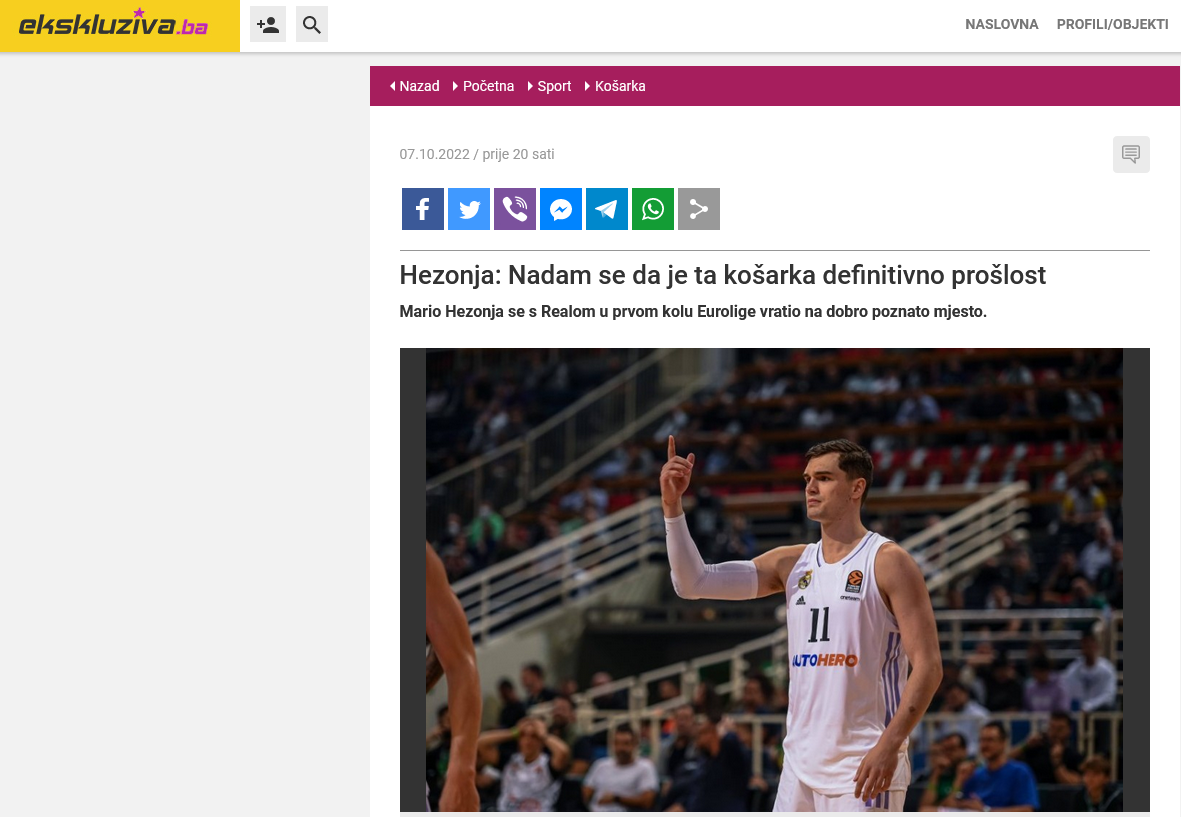Viewport: 1181px width, 817px height.
Task: Go to NASLOVNA in the top menu
Action: (1002, 24)
